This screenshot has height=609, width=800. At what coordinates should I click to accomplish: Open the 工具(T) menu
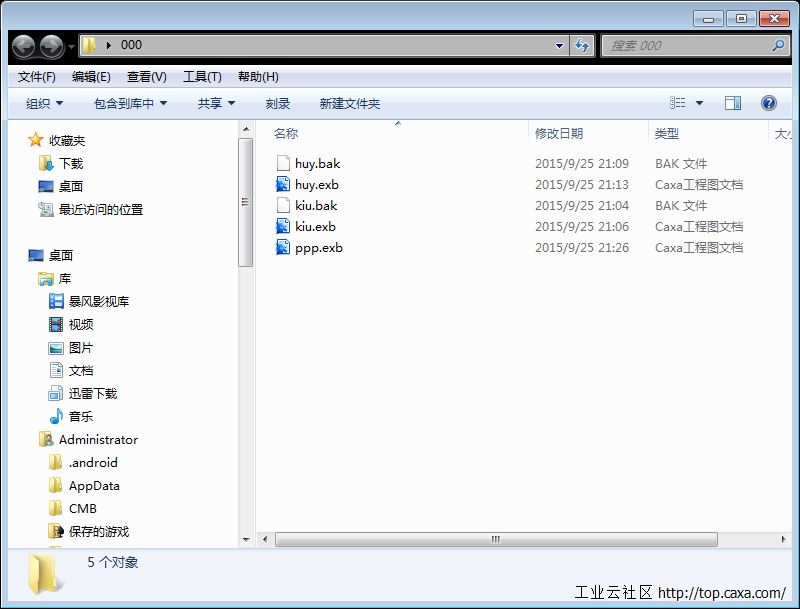[202, 77]
